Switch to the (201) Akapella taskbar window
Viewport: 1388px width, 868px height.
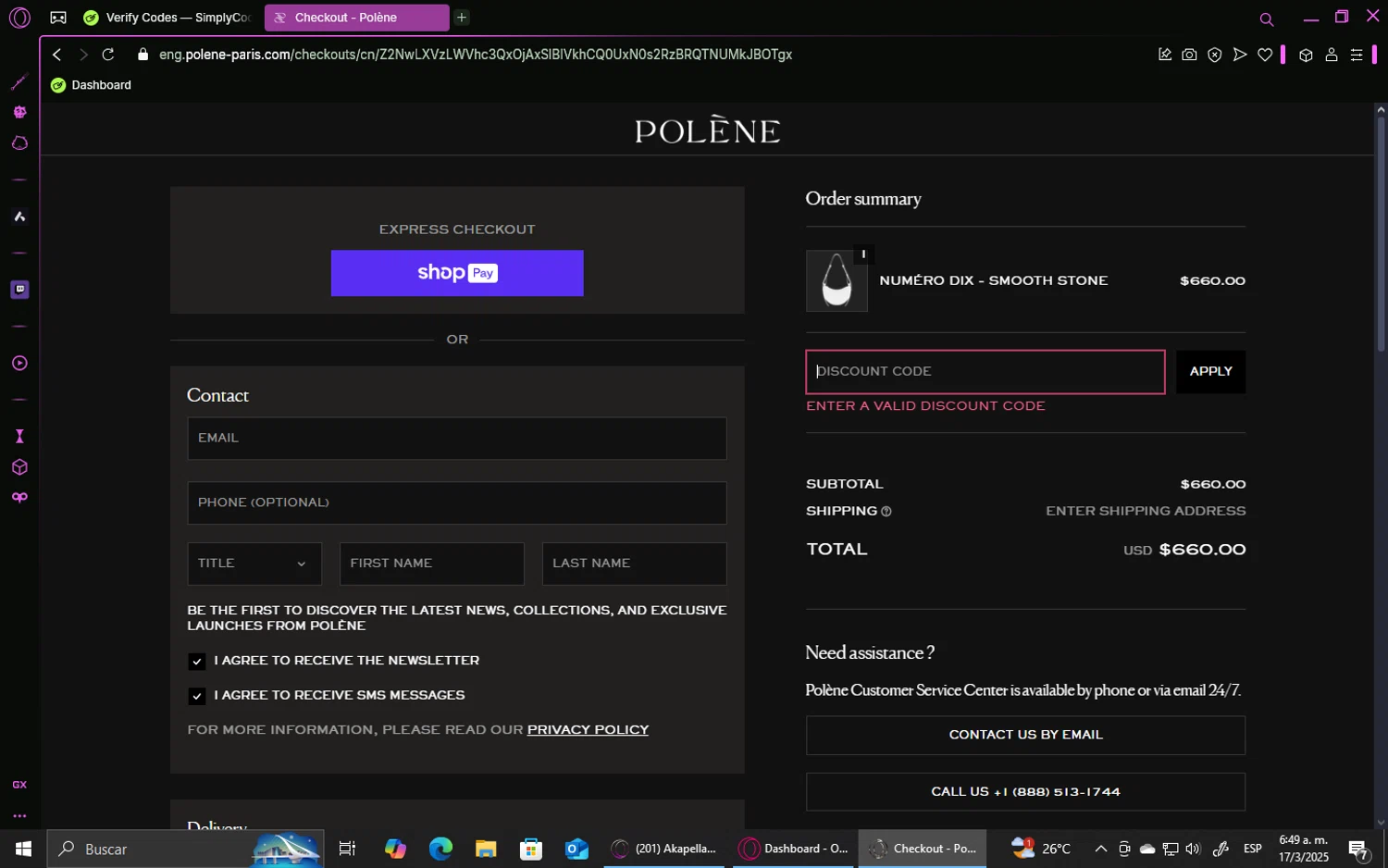(x=666, y=849)
